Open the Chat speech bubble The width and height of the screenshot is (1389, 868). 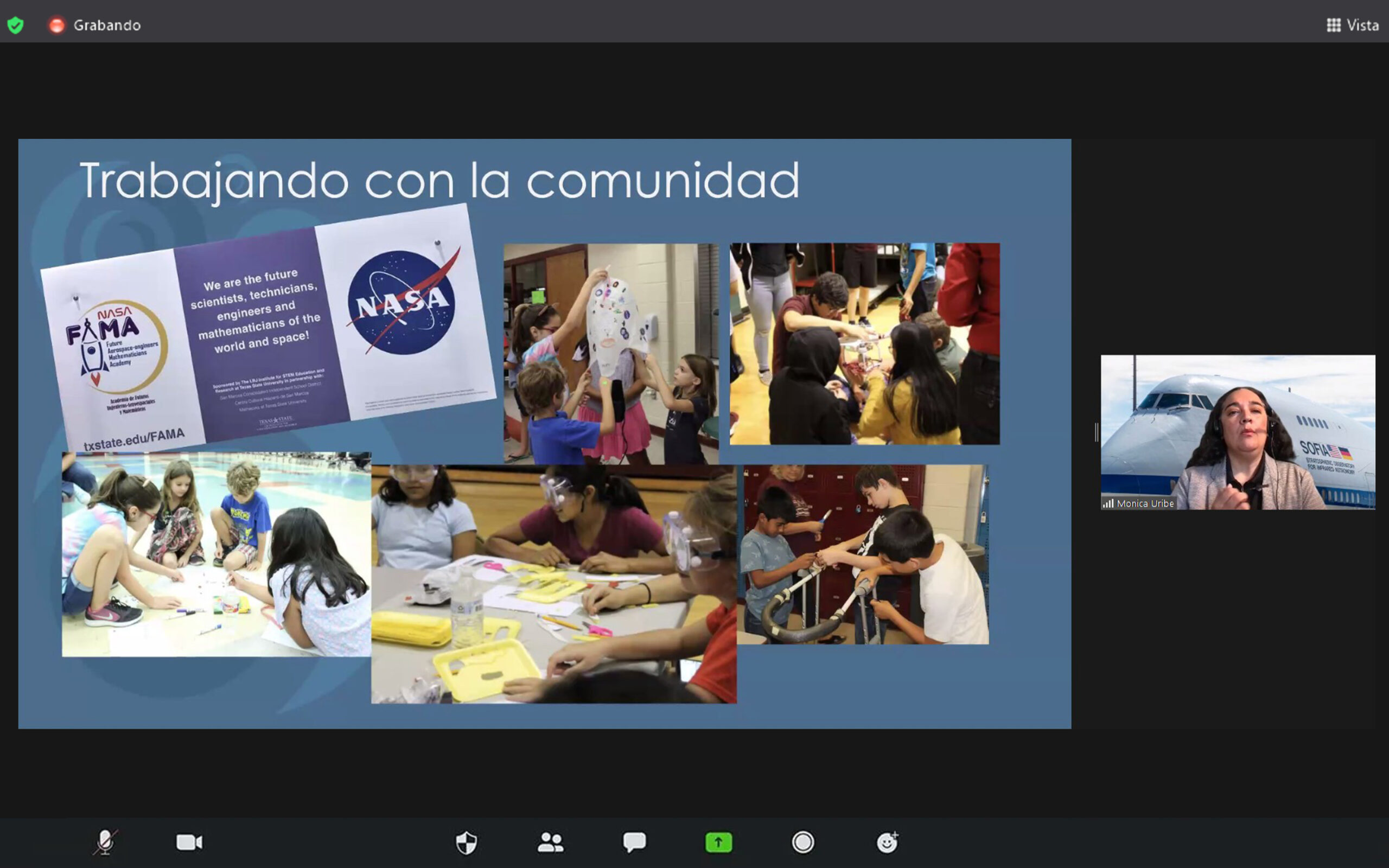click(634, 842)
